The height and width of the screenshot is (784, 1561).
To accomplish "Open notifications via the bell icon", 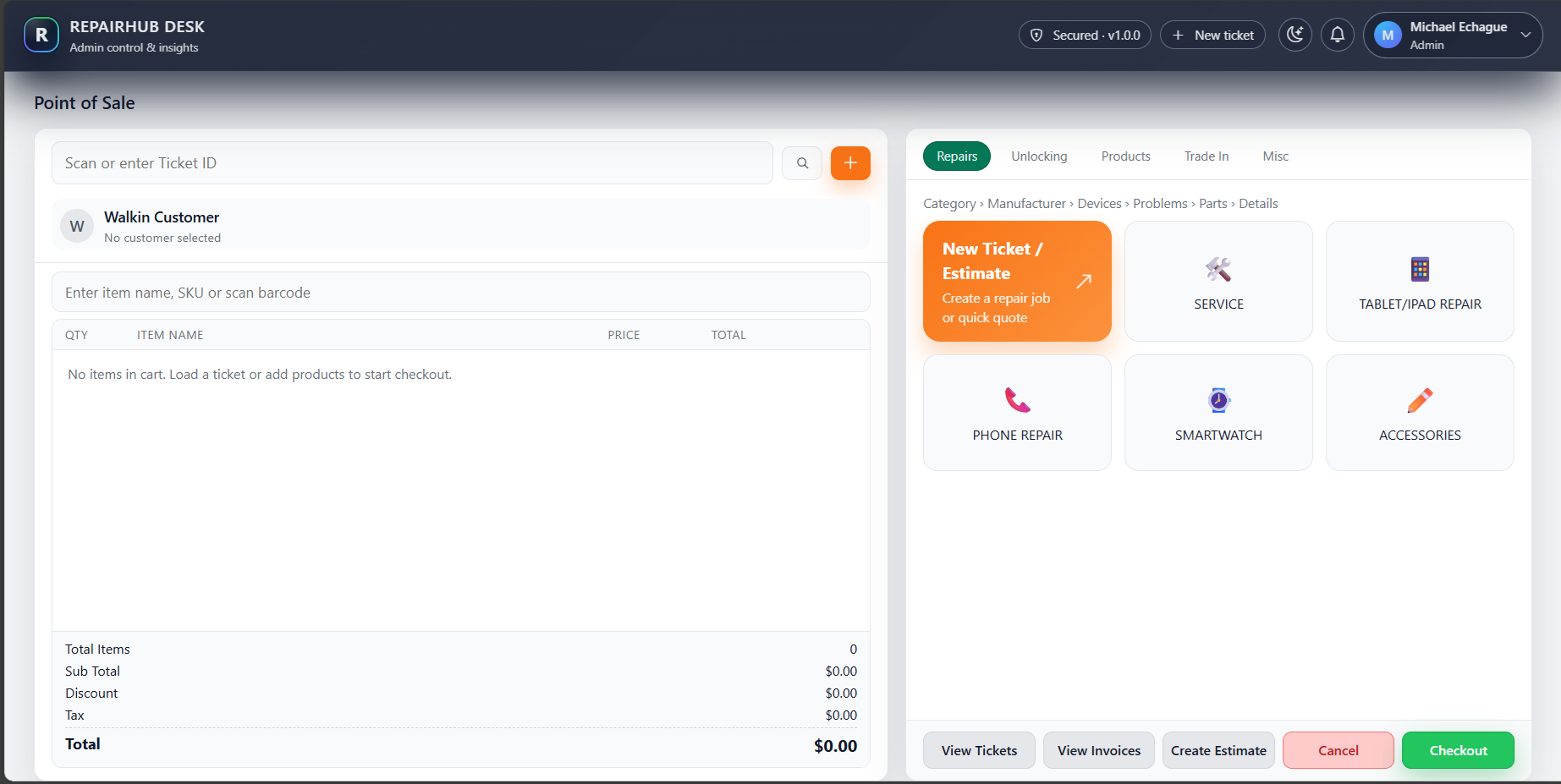I will pyautogui.click(x=1338, y=35).
